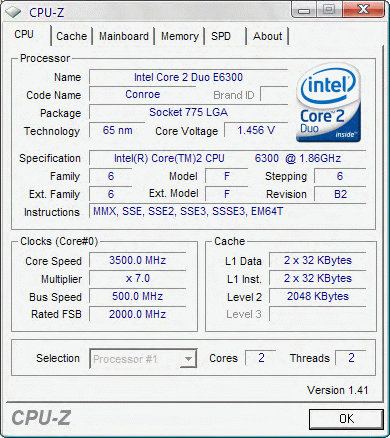Viewport: 390px width, 438px height.
Task: Click the Rated FSB value field
Action: (137, 314)
